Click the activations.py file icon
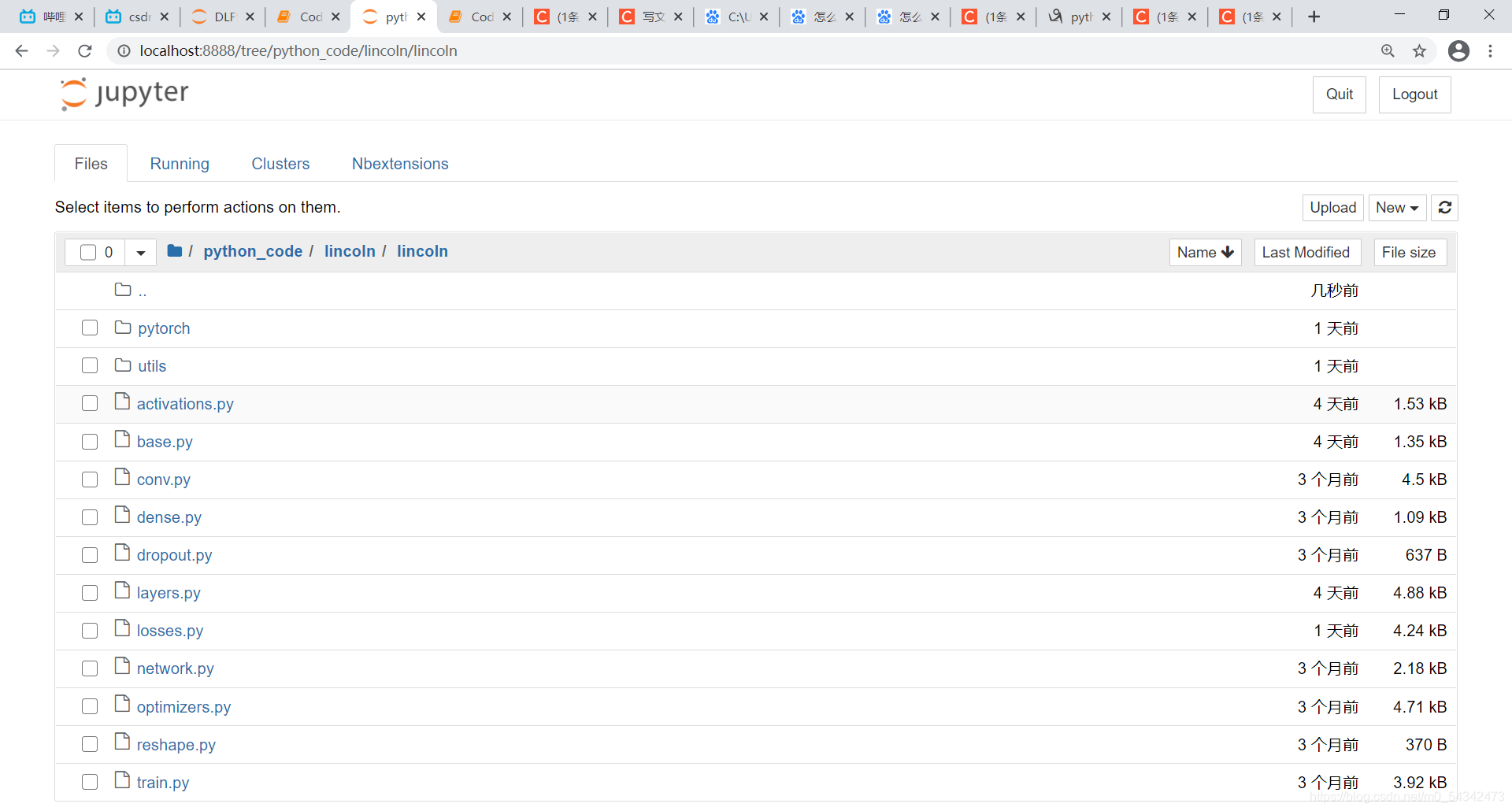The width and height of the screenshot is (1512, 811). pyautogui.click(x=122, y=402)
